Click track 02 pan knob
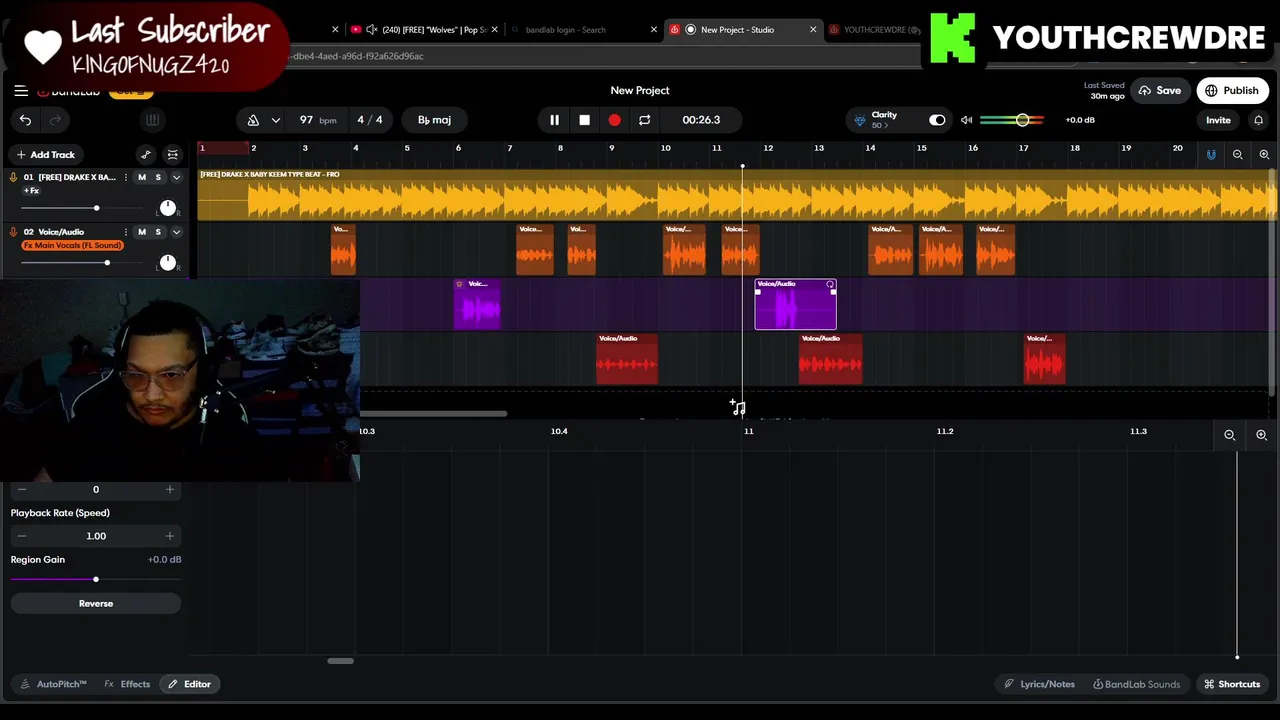 point(167,263)
